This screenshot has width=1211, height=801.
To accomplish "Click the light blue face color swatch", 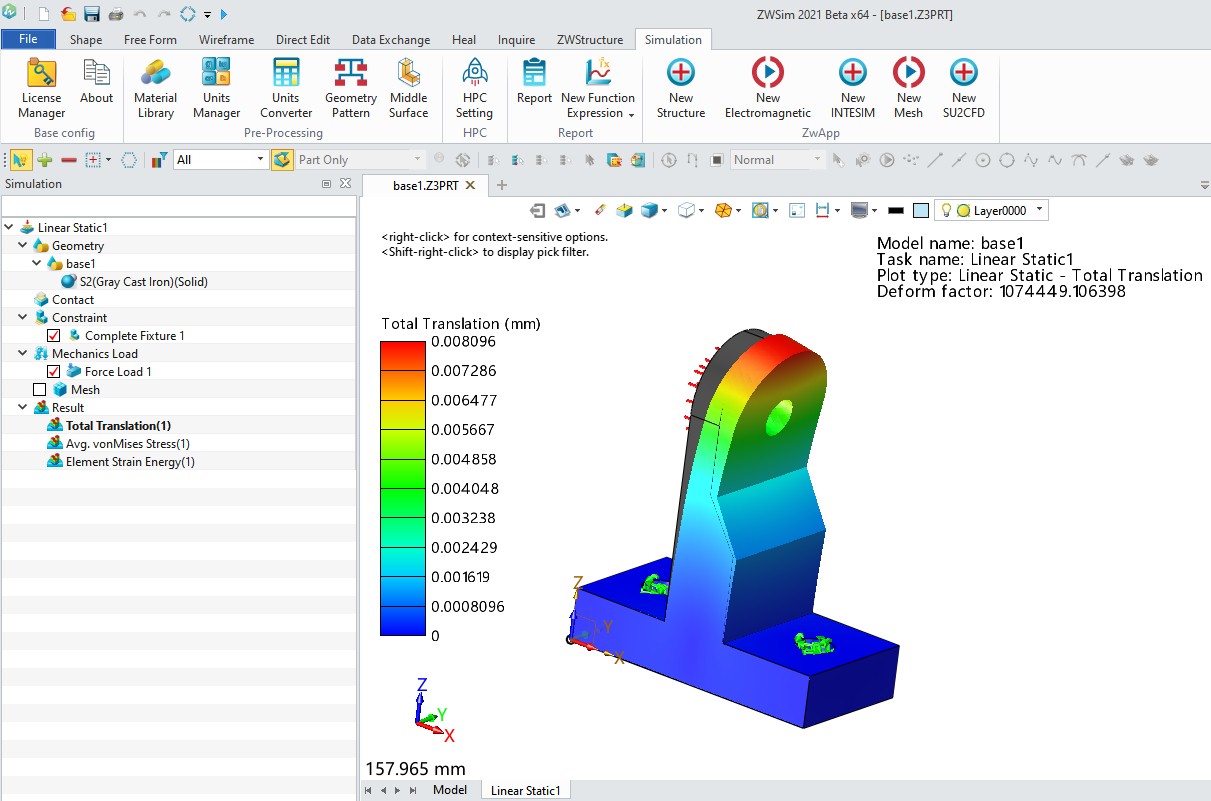I will [x=920, y=210].
